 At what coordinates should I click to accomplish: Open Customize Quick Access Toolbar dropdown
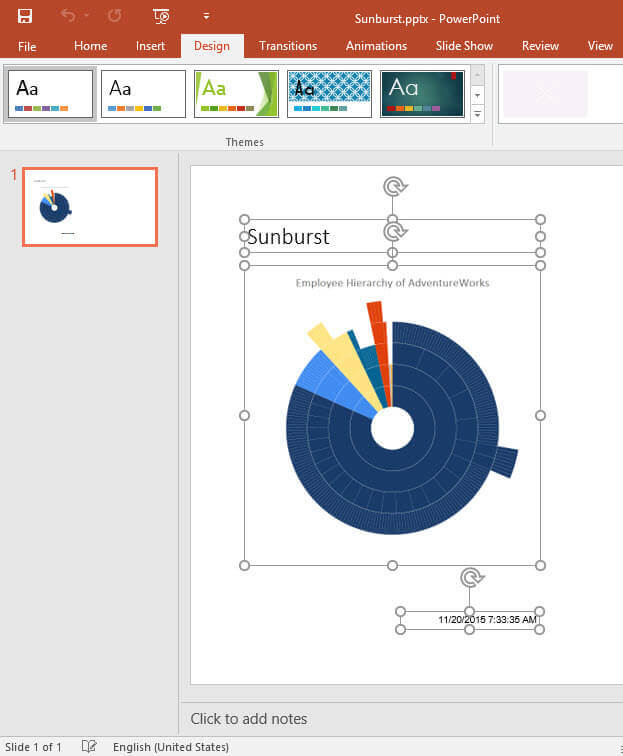[206, 16]
